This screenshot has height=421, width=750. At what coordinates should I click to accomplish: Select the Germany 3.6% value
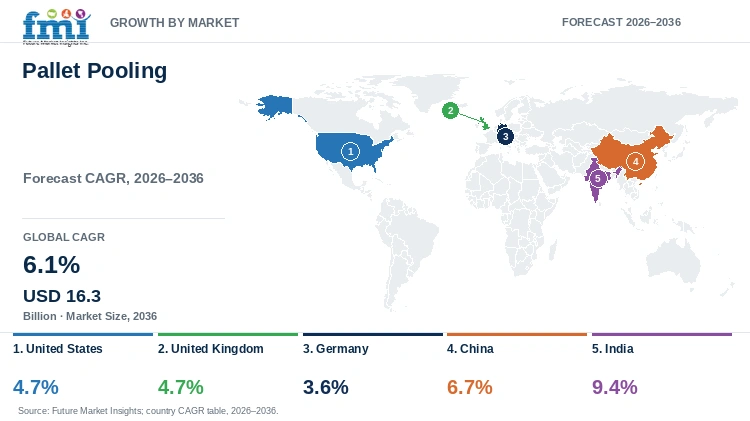pos(326,387)
